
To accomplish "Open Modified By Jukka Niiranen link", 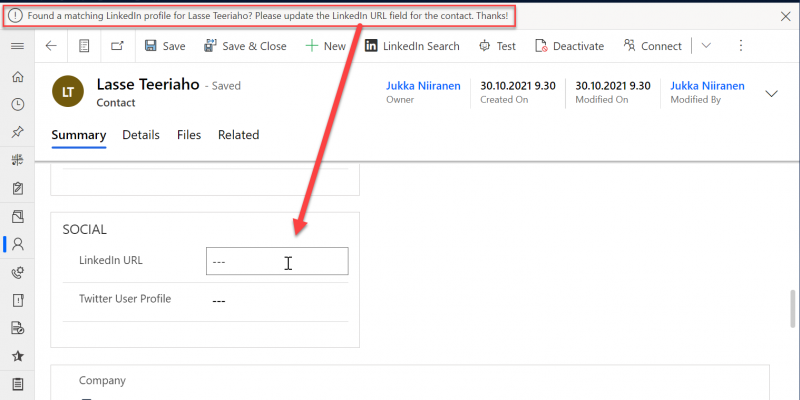I will pyautogui.click(x=707, y=86).
